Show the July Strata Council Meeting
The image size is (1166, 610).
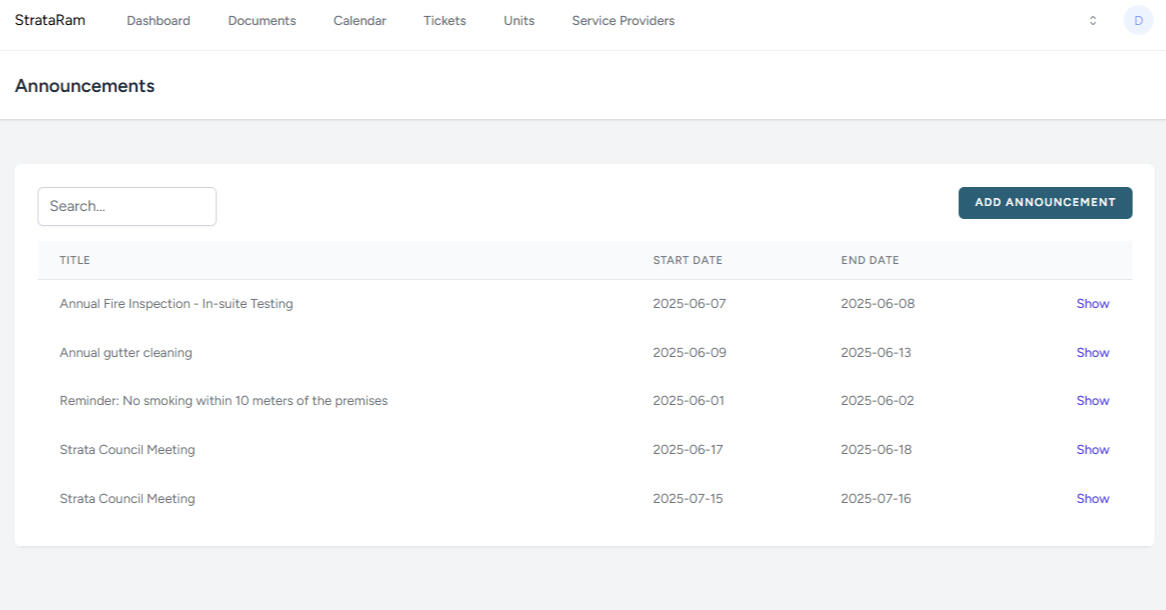(1092, 498)
